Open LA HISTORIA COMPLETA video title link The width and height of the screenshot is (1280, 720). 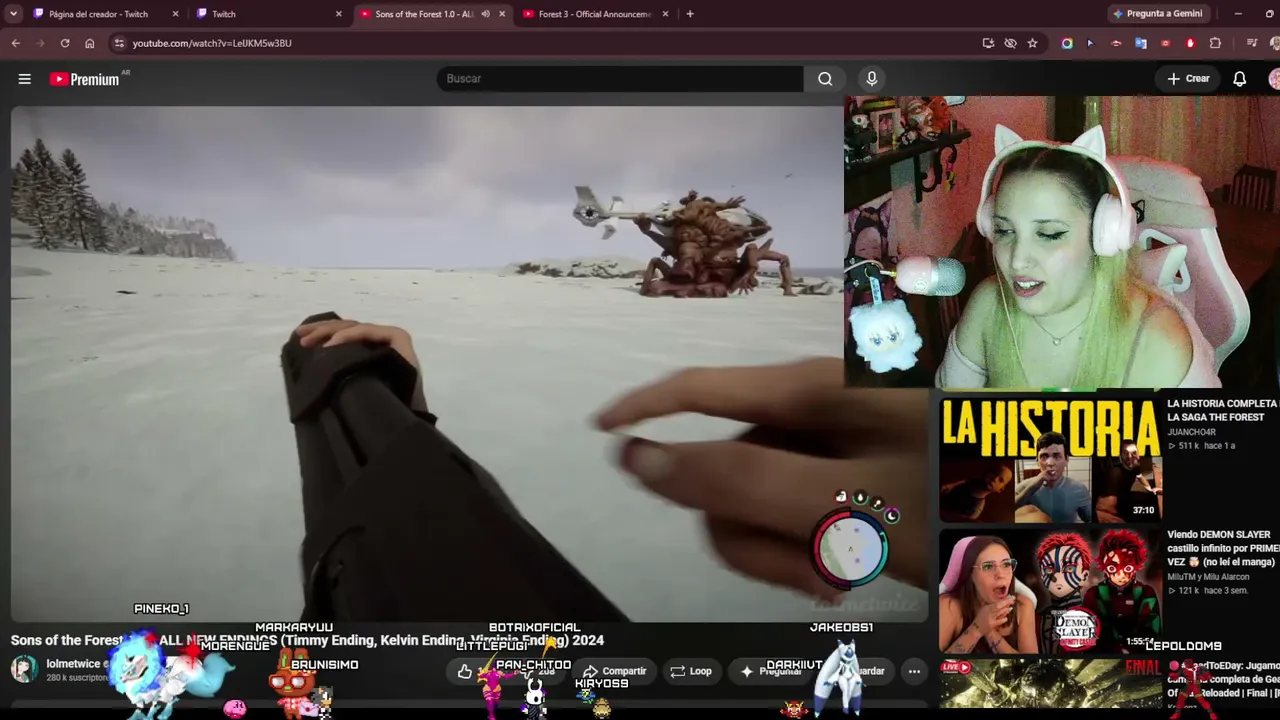tap(1223, 410)
